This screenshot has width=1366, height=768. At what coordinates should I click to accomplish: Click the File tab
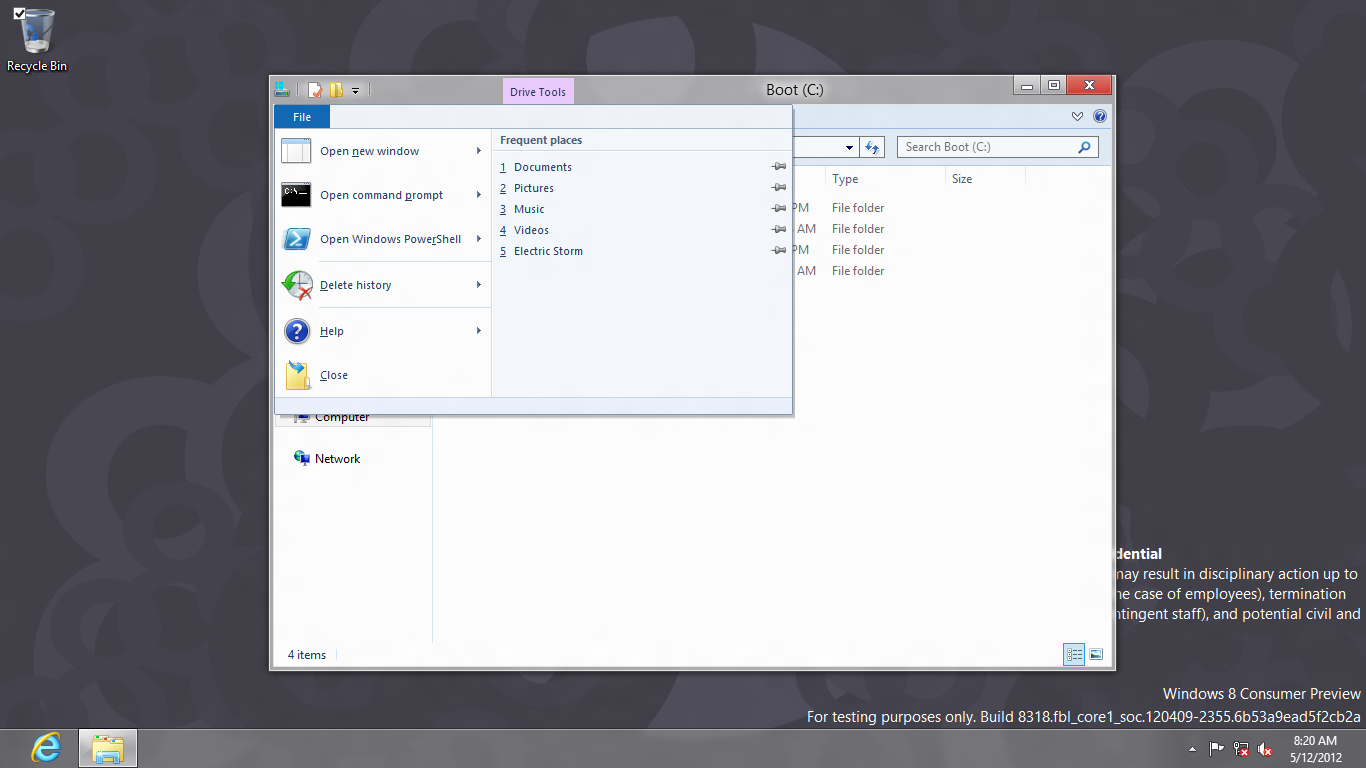(x=302, y=117)
